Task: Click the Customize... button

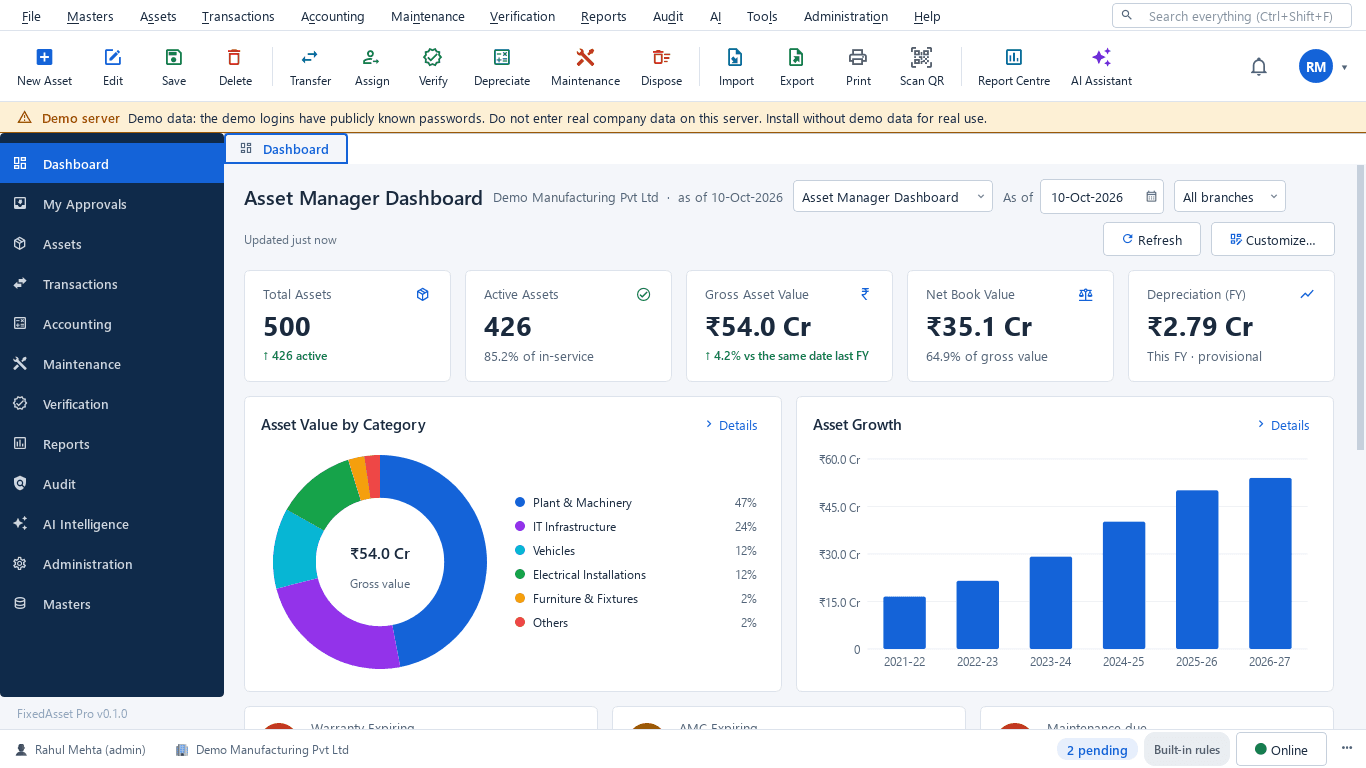Action: [1272, 239]
